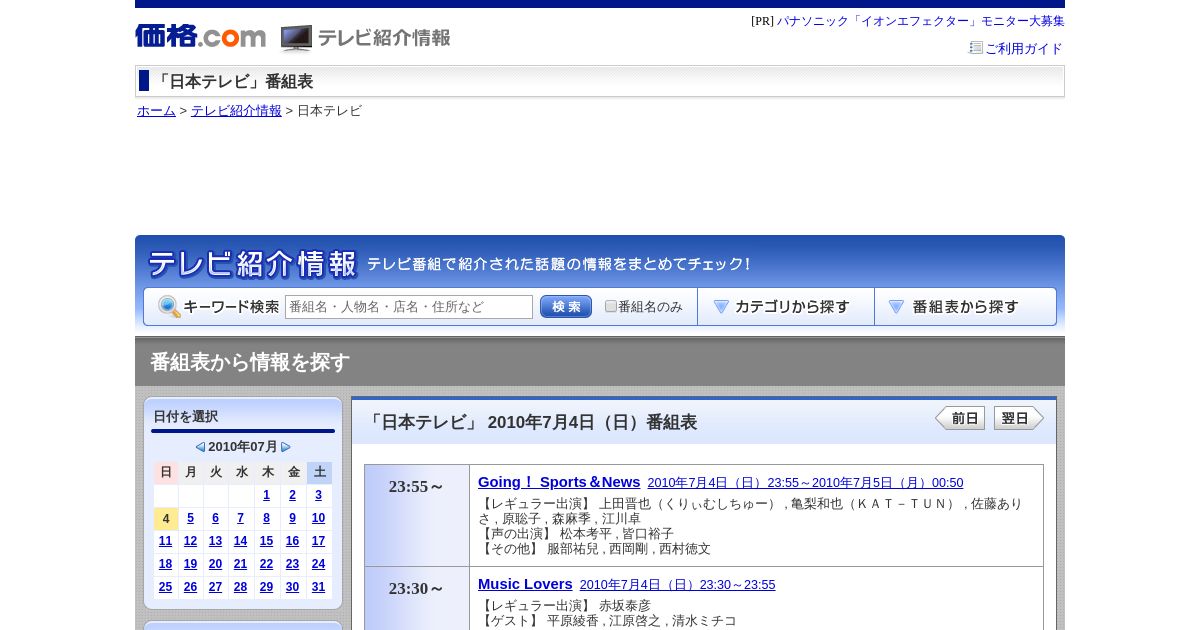Image resolution: width=1200 pixels, height=630 pixels.
Task: Go to previous month with left arrow
Action: pyautogui.click(x=200, y=447)
